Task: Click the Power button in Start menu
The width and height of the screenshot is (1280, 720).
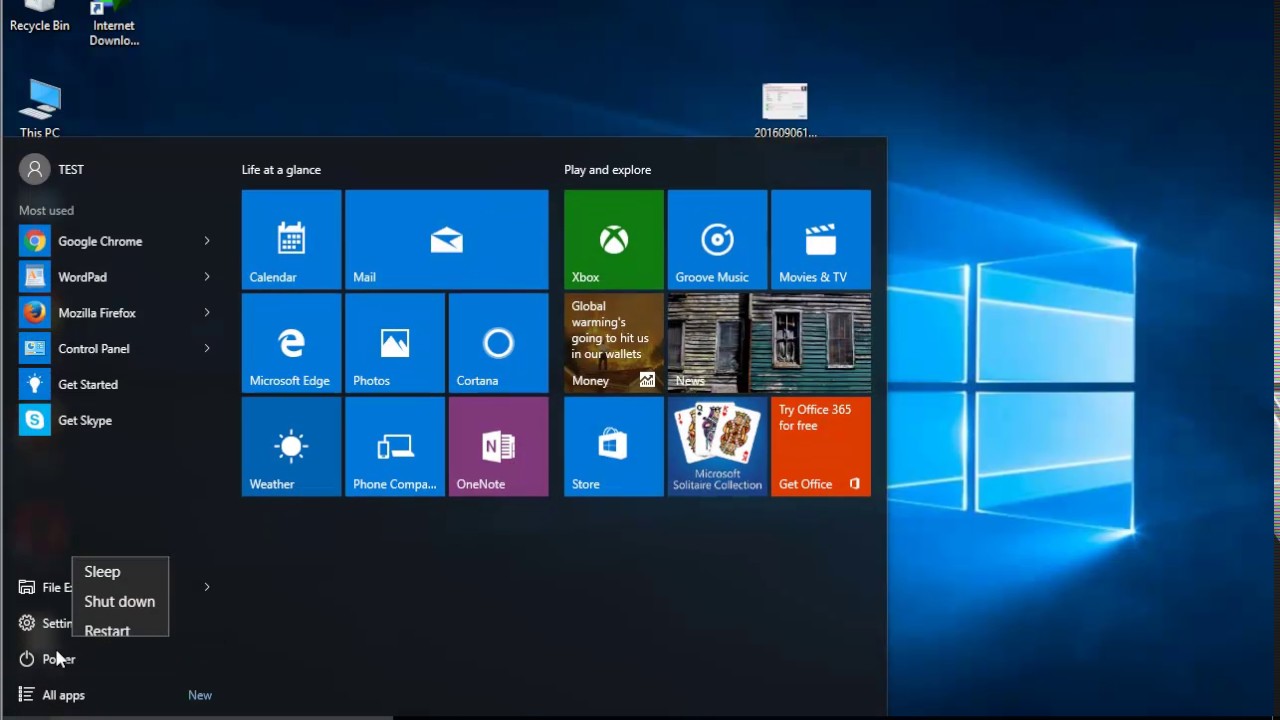Action: click(47, 659)
